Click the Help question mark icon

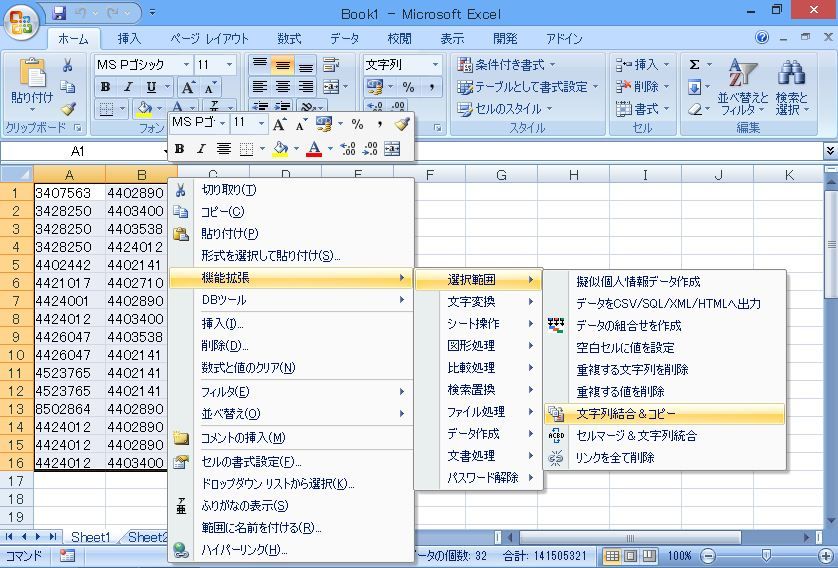(762, 37)
